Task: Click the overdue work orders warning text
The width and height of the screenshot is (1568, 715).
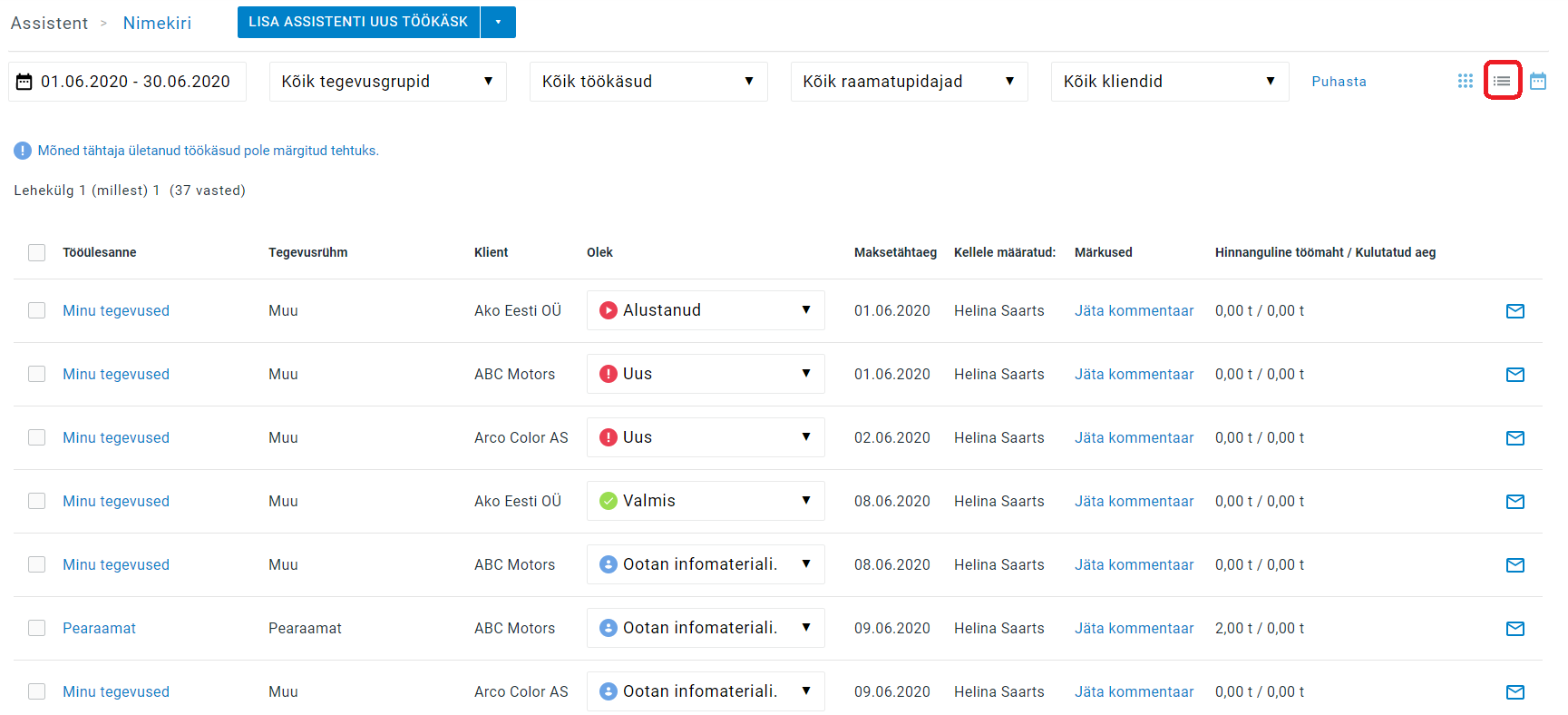Action: point(209,151)
